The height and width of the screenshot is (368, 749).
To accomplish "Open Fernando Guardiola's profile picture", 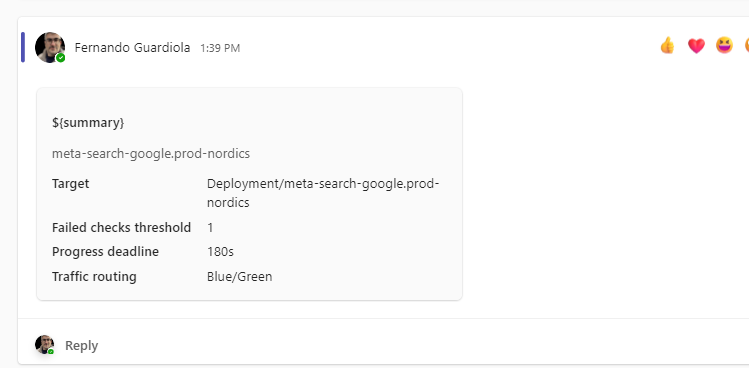I will pyautogui.click(x=50, y=47).
